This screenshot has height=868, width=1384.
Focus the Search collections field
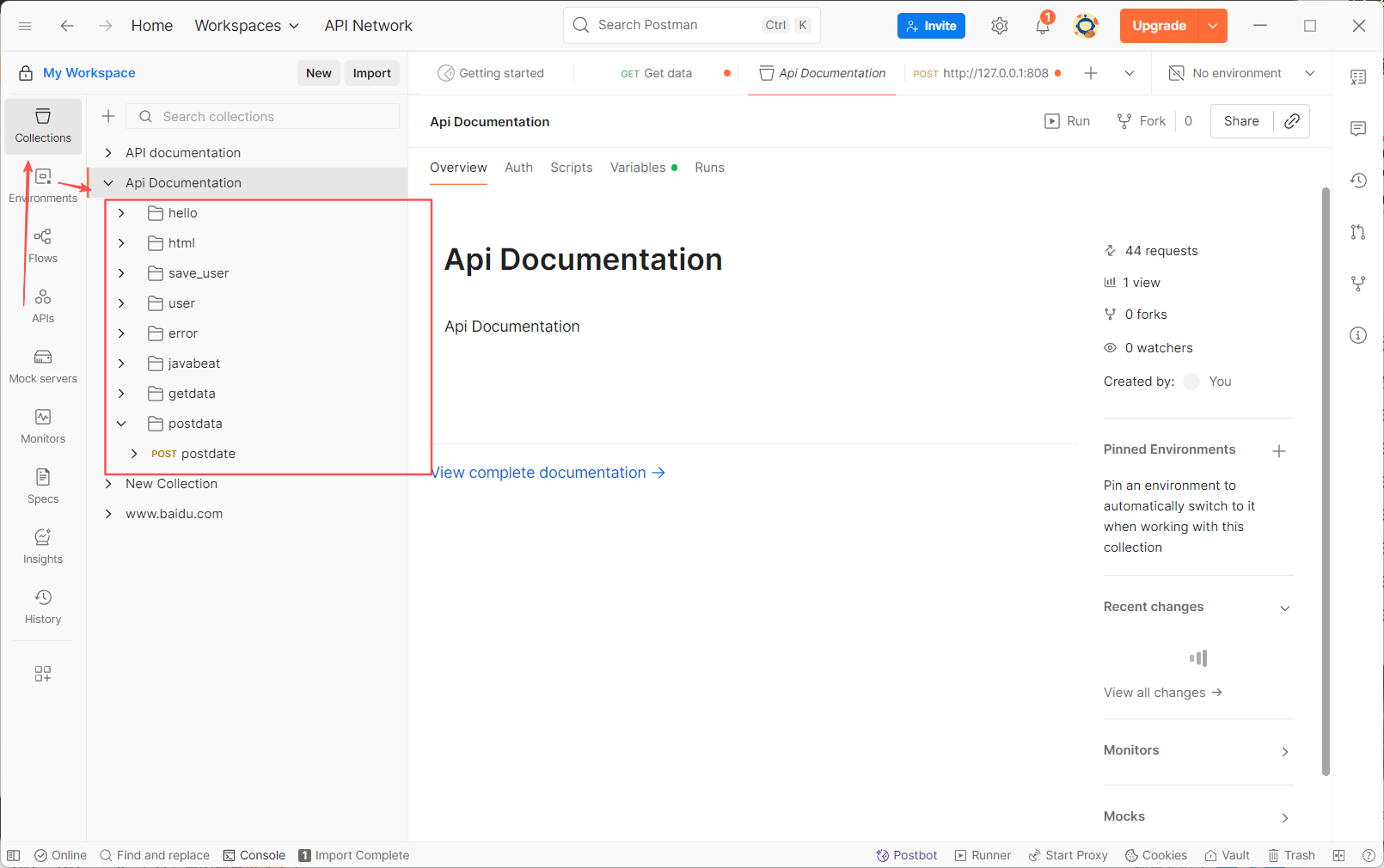click(263, 116)
